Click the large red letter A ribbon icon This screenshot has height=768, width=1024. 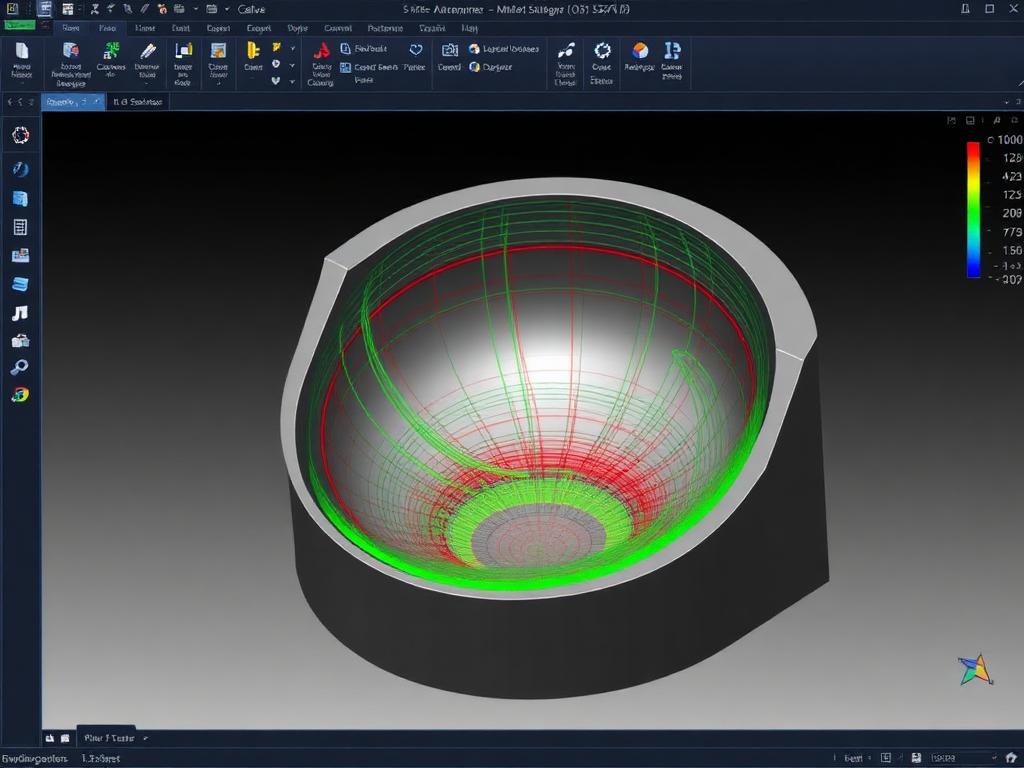click(x=321, y=51)
